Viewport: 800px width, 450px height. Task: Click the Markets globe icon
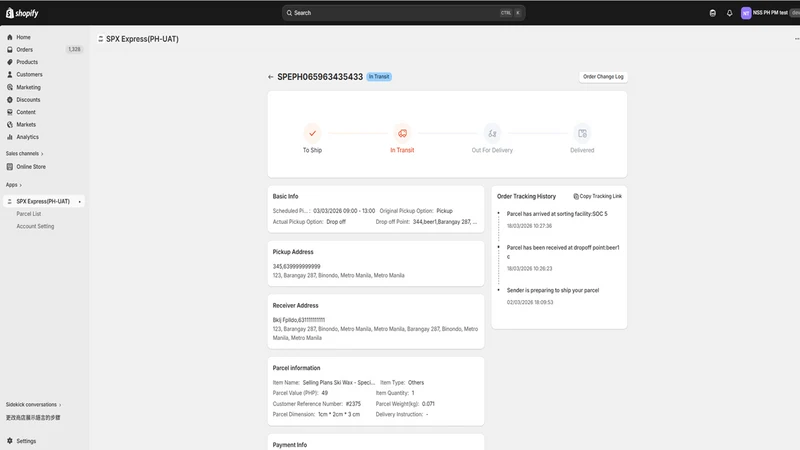click(x=10, y=124)
